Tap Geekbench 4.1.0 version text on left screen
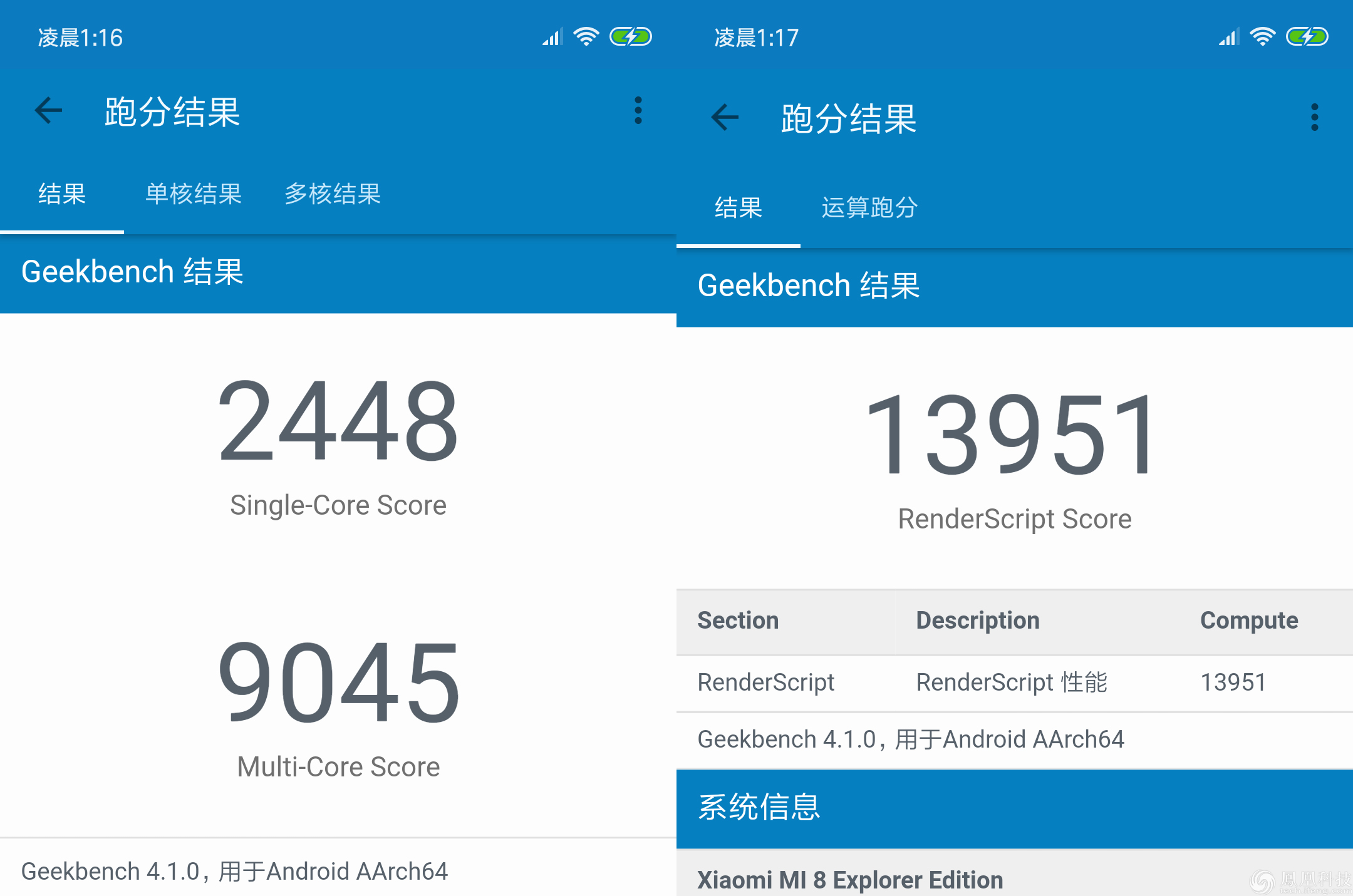This screenshot has width=1353, height=896. tap(234, 872)
